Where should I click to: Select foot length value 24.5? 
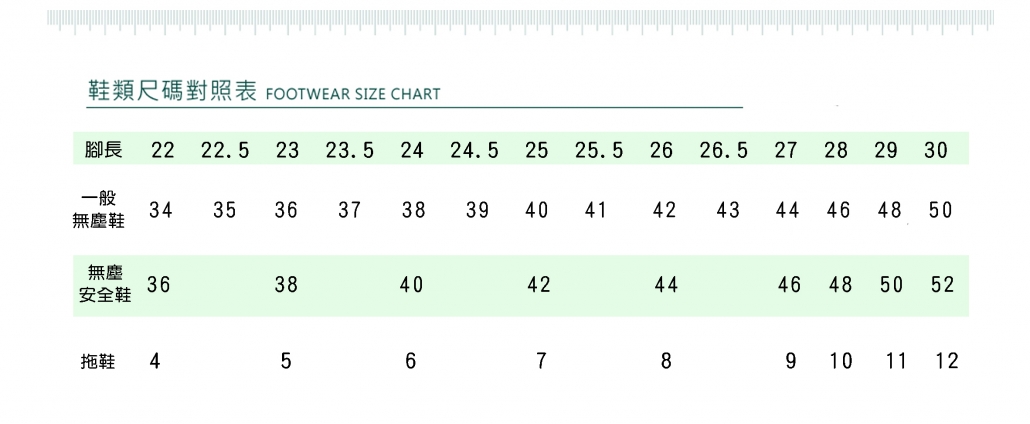click(474, 151)
